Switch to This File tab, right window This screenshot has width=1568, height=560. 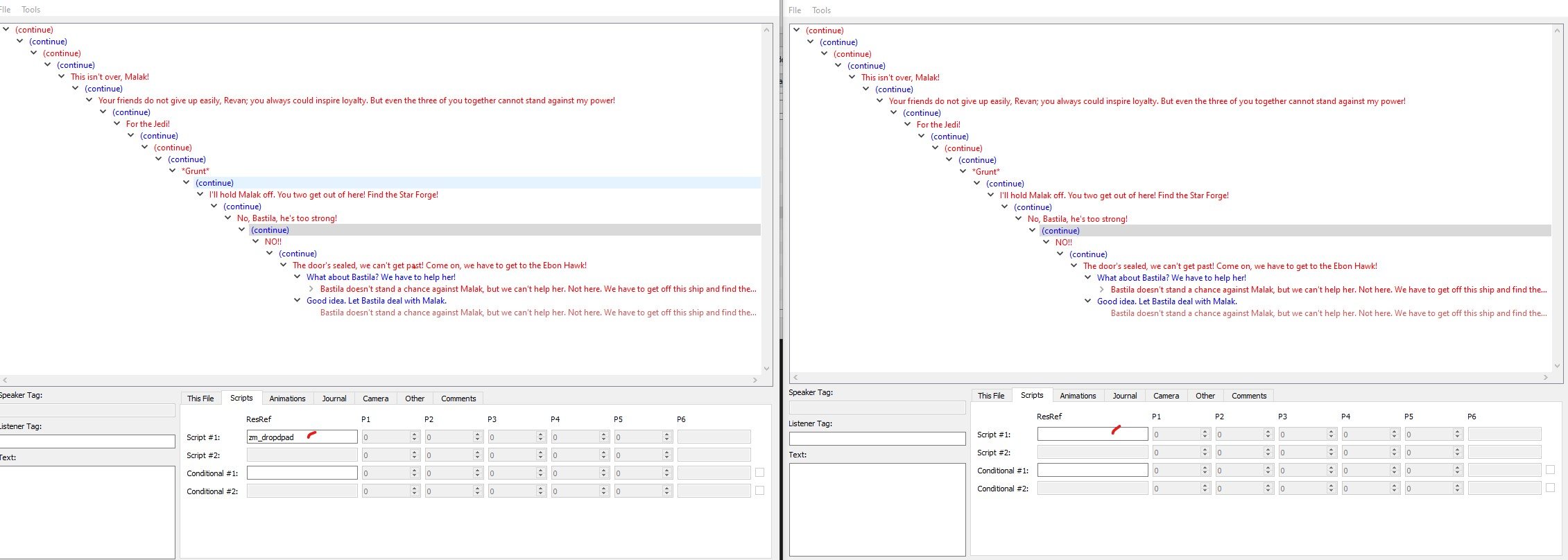point(991,396)
